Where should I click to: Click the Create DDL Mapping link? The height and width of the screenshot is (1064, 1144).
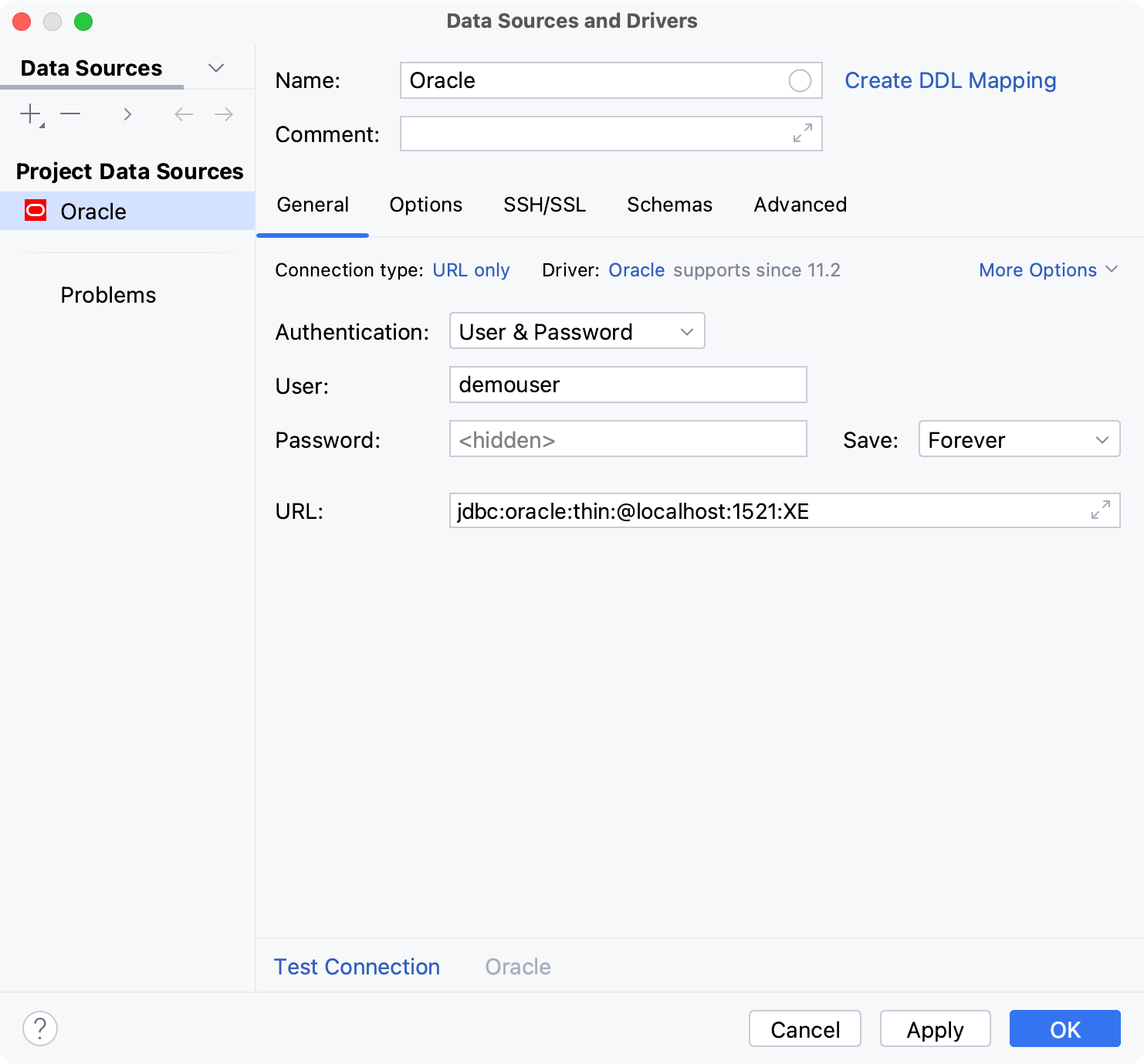[950, 80]
